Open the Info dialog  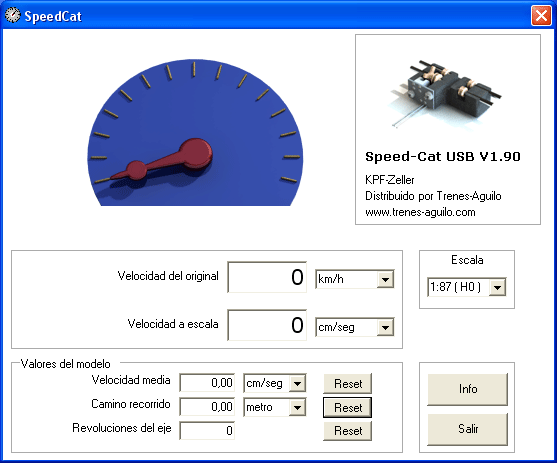point(467,389)
